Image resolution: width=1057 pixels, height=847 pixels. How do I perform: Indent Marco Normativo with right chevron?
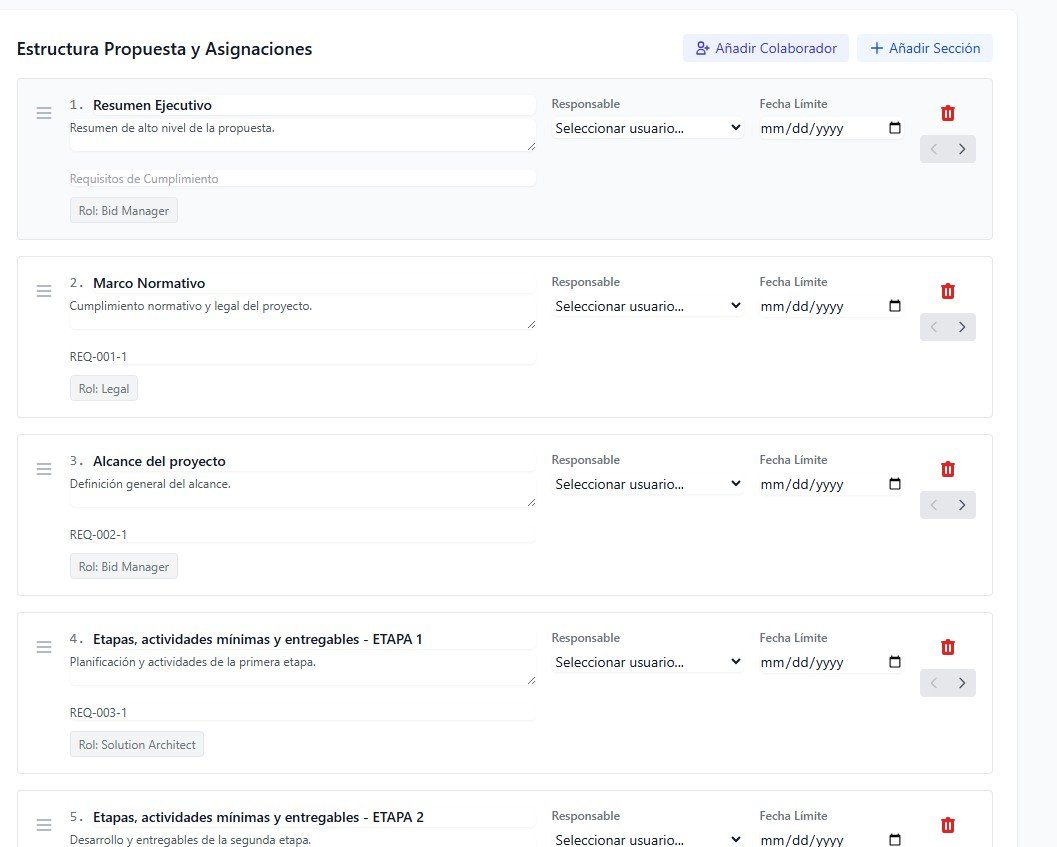[x=962, y=327]
